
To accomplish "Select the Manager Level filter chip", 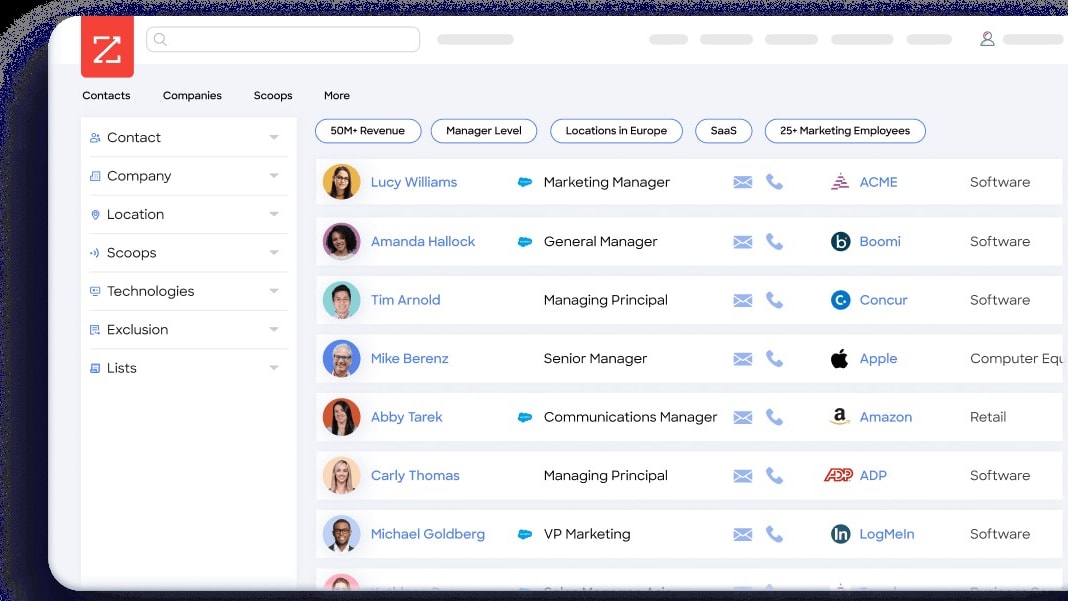I will pyautogui.click(x=484, y=131).
